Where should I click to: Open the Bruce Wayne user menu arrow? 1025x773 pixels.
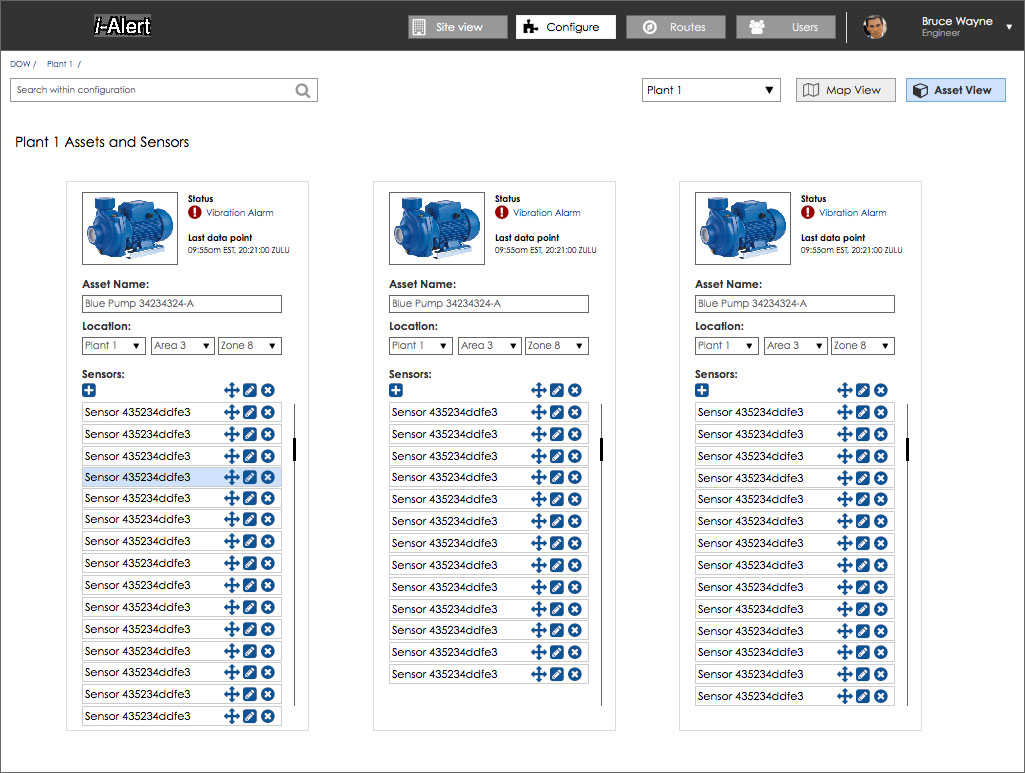[x=1009, y=27]
